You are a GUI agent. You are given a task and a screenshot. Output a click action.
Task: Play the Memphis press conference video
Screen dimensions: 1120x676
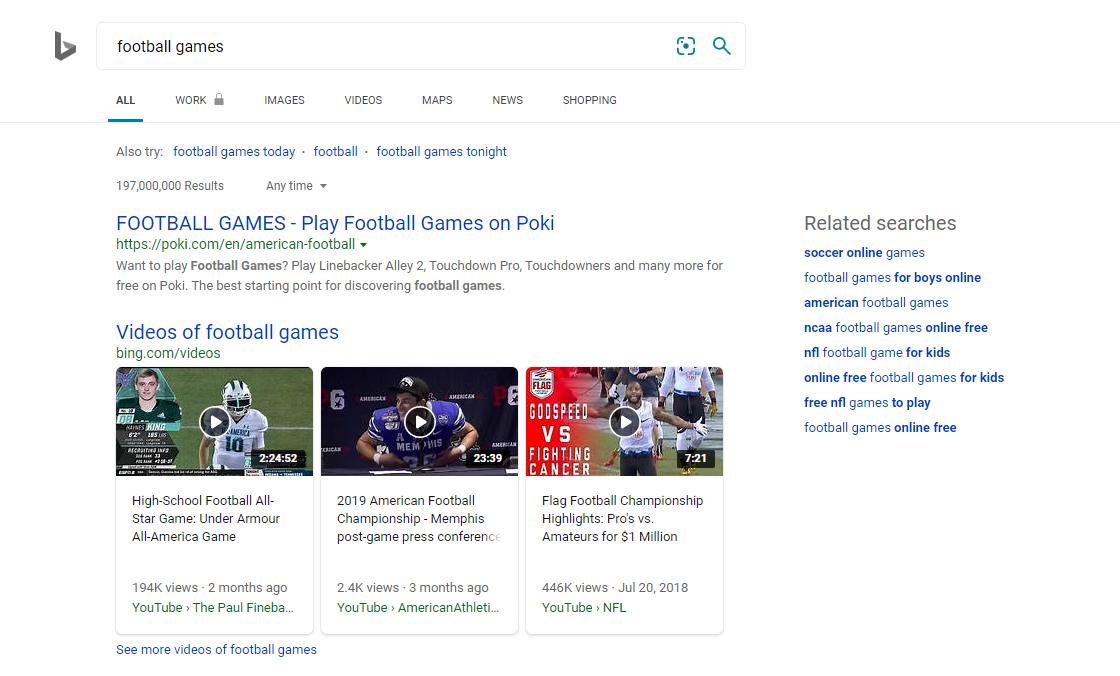[x=419, y=422]
